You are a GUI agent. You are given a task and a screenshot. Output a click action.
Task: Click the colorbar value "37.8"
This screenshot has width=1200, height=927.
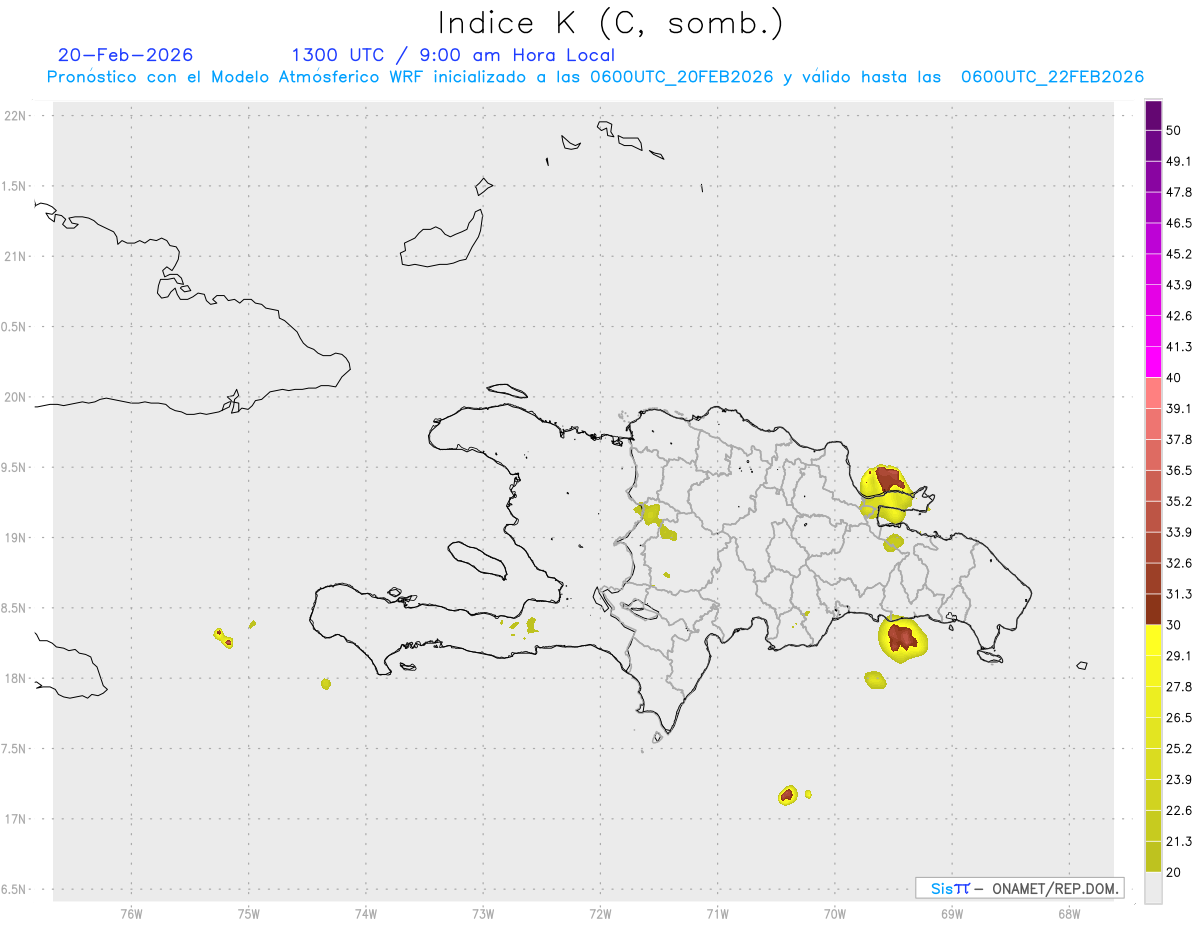click(1179, 439)
